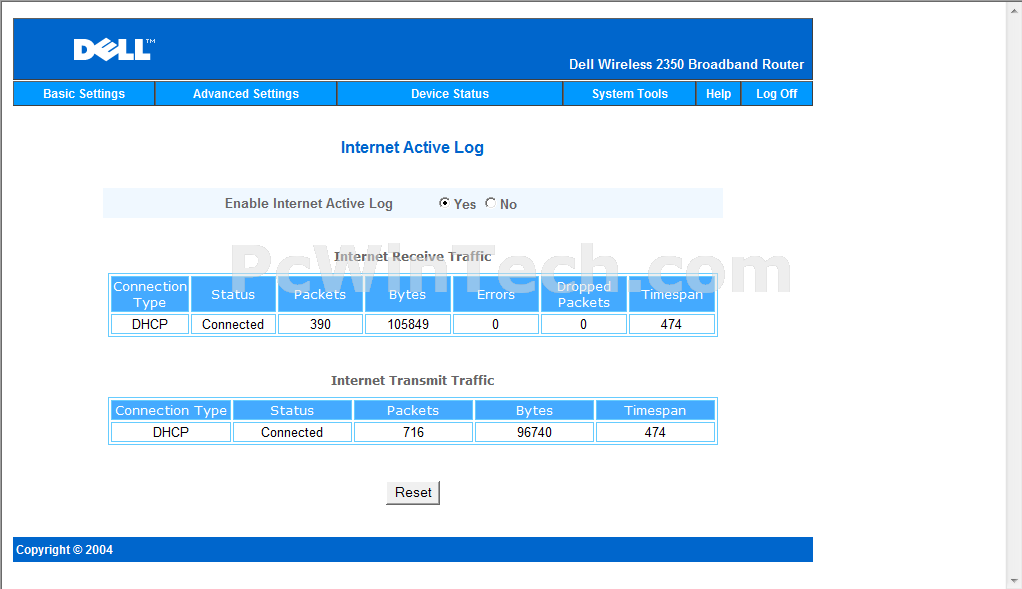Click receive table timespan value 474
The image size is (1022, 589).
671,324
